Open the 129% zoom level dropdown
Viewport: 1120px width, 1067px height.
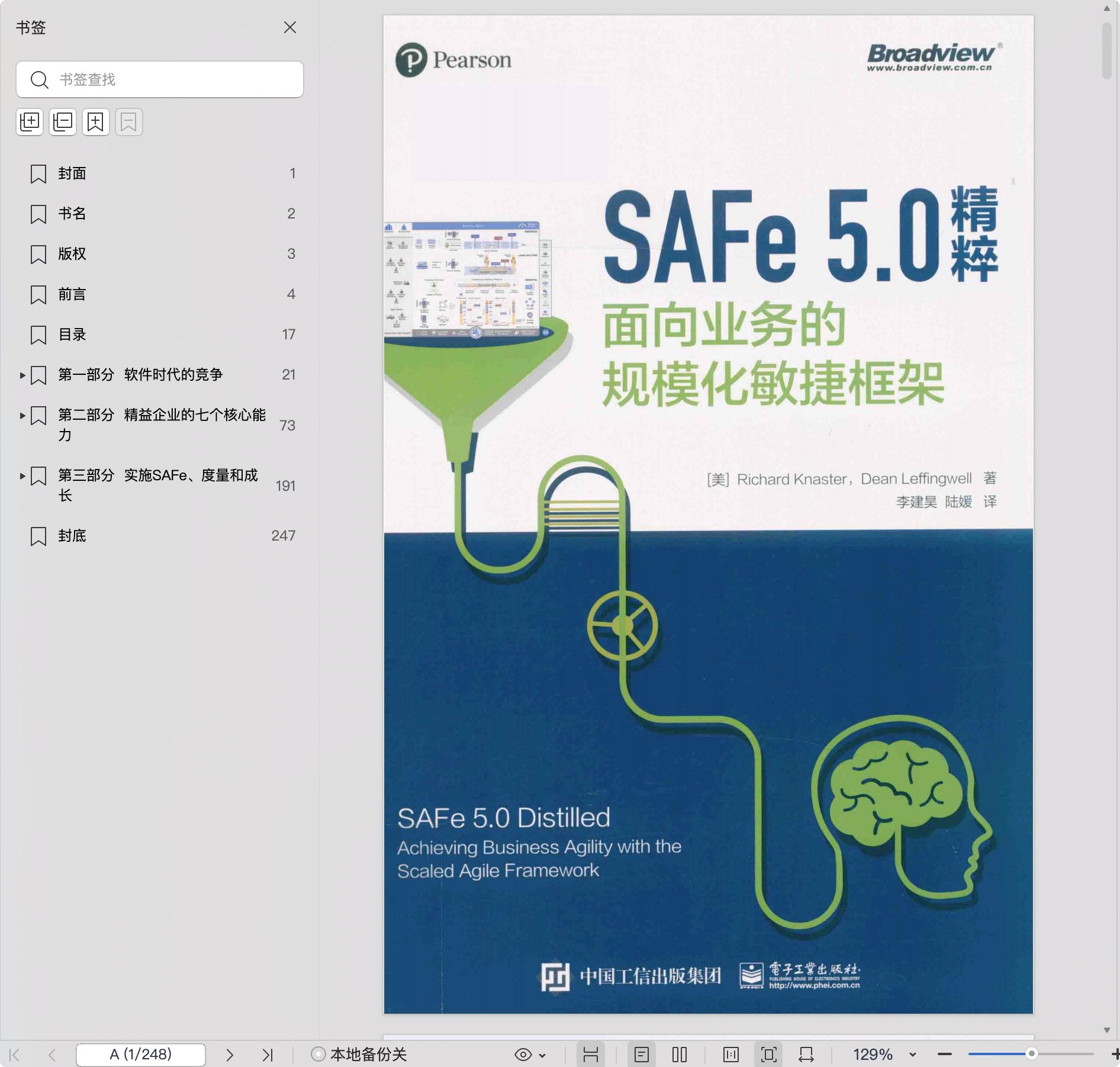[912, 1055]
